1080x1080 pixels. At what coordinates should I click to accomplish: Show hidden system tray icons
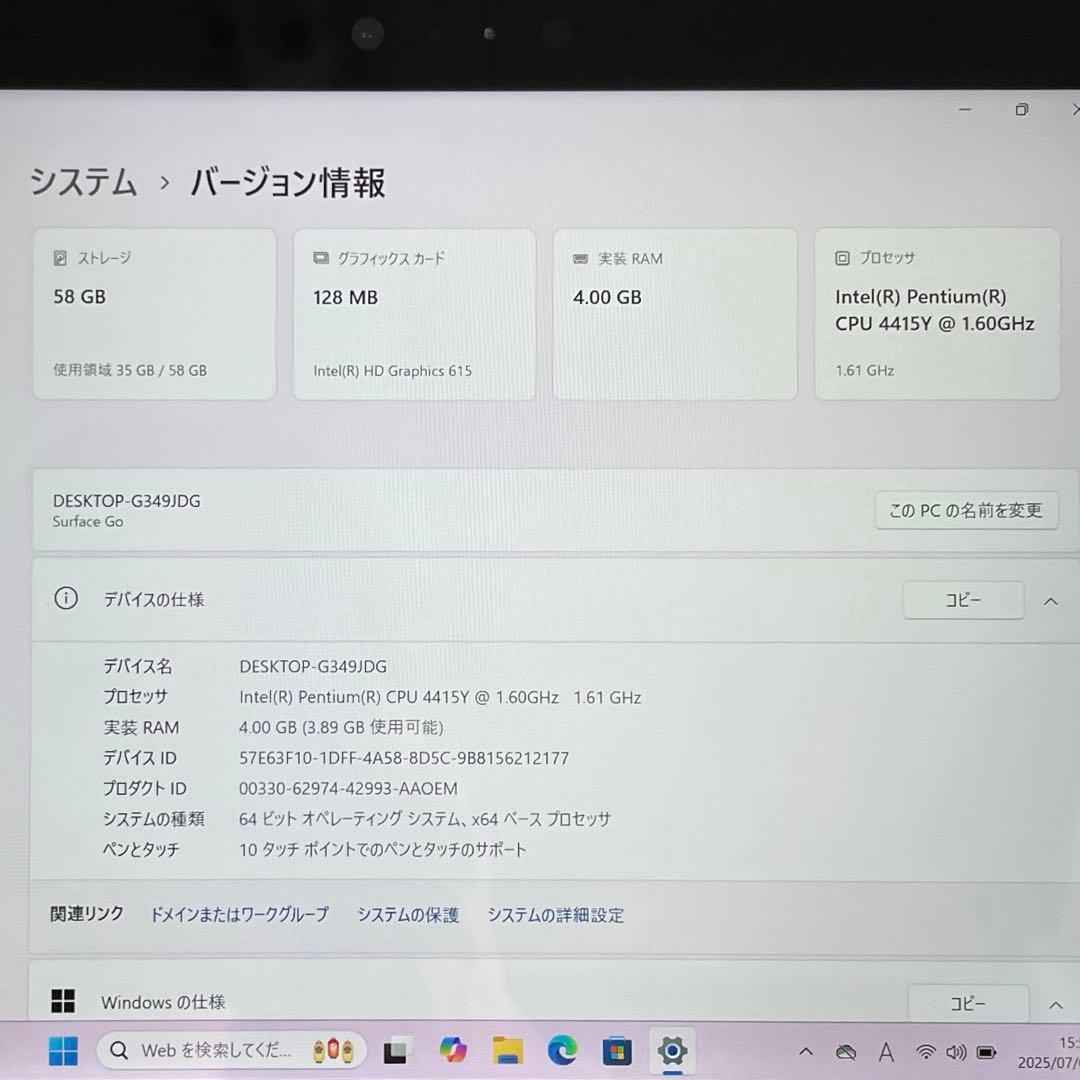click(806, 1052)
